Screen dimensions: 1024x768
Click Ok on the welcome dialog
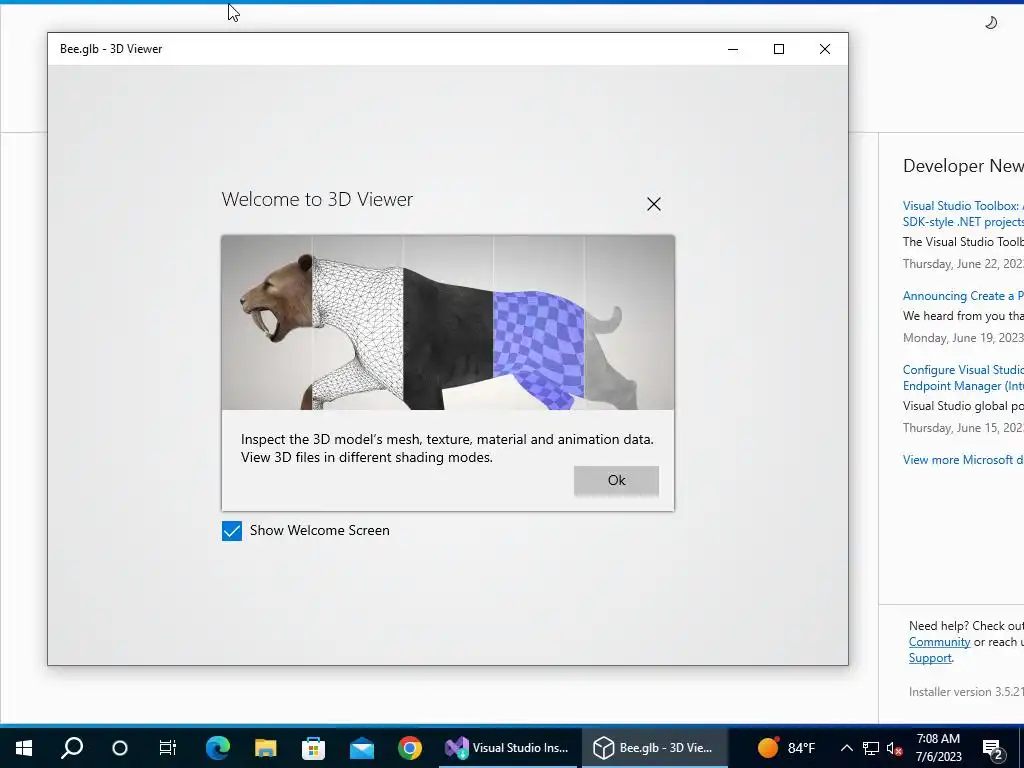[616, 481]
